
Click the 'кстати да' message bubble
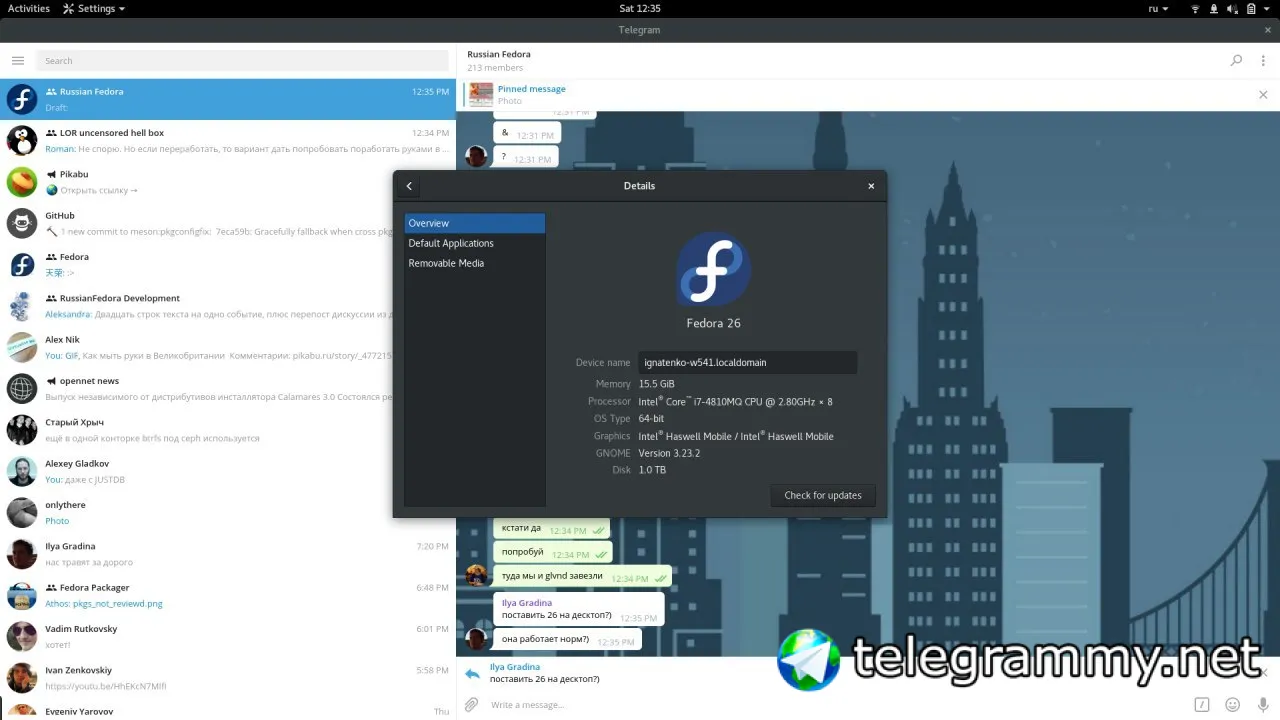click(x=552, y=529)
